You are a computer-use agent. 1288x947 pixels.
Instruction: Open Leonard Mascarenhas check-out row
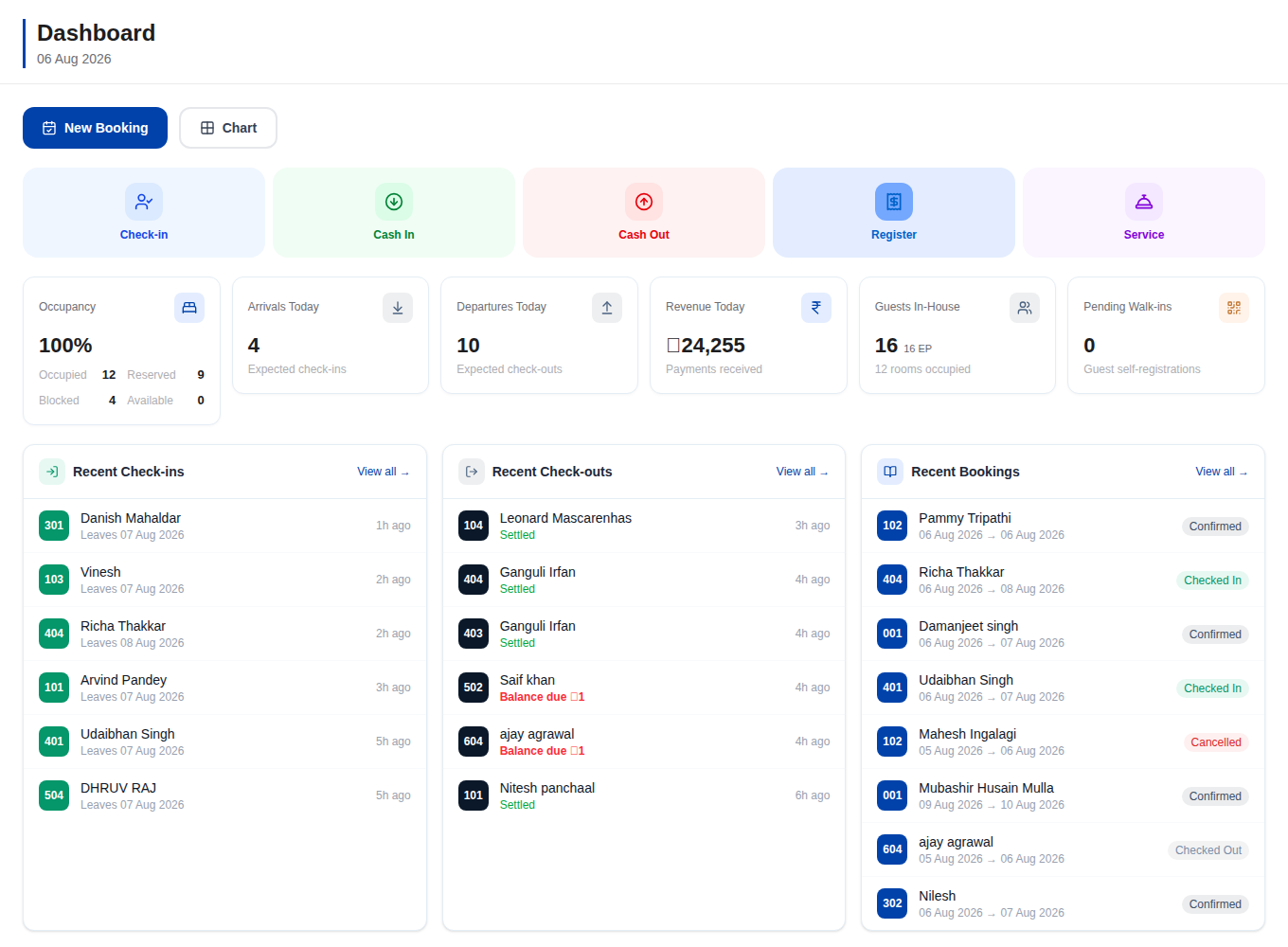(644, 526)
